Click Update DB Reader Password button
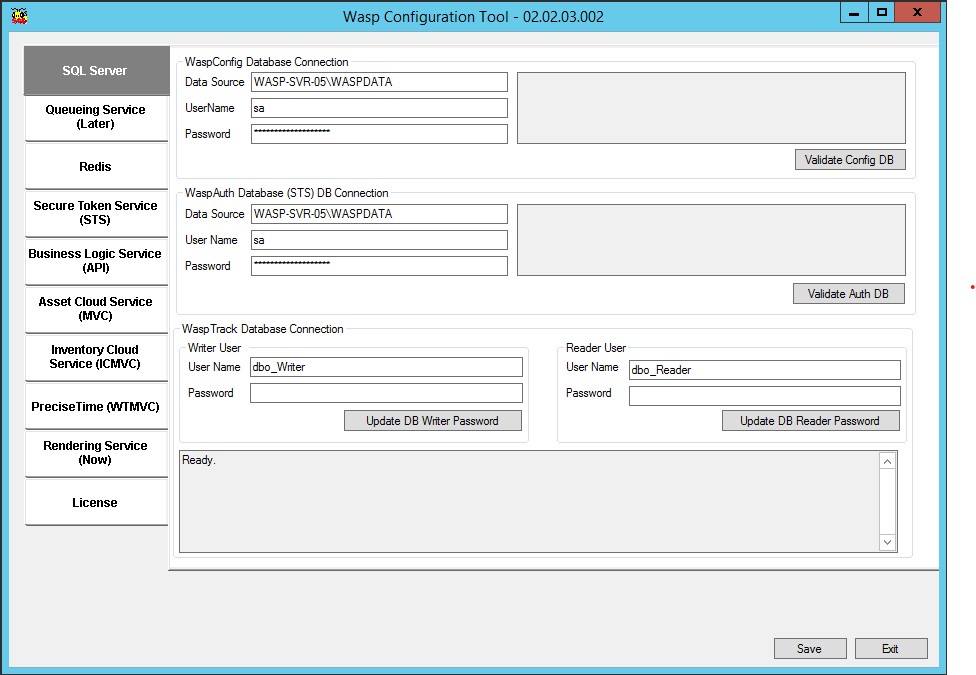Viewport: 976px width, 675px height. coord(810,421)
